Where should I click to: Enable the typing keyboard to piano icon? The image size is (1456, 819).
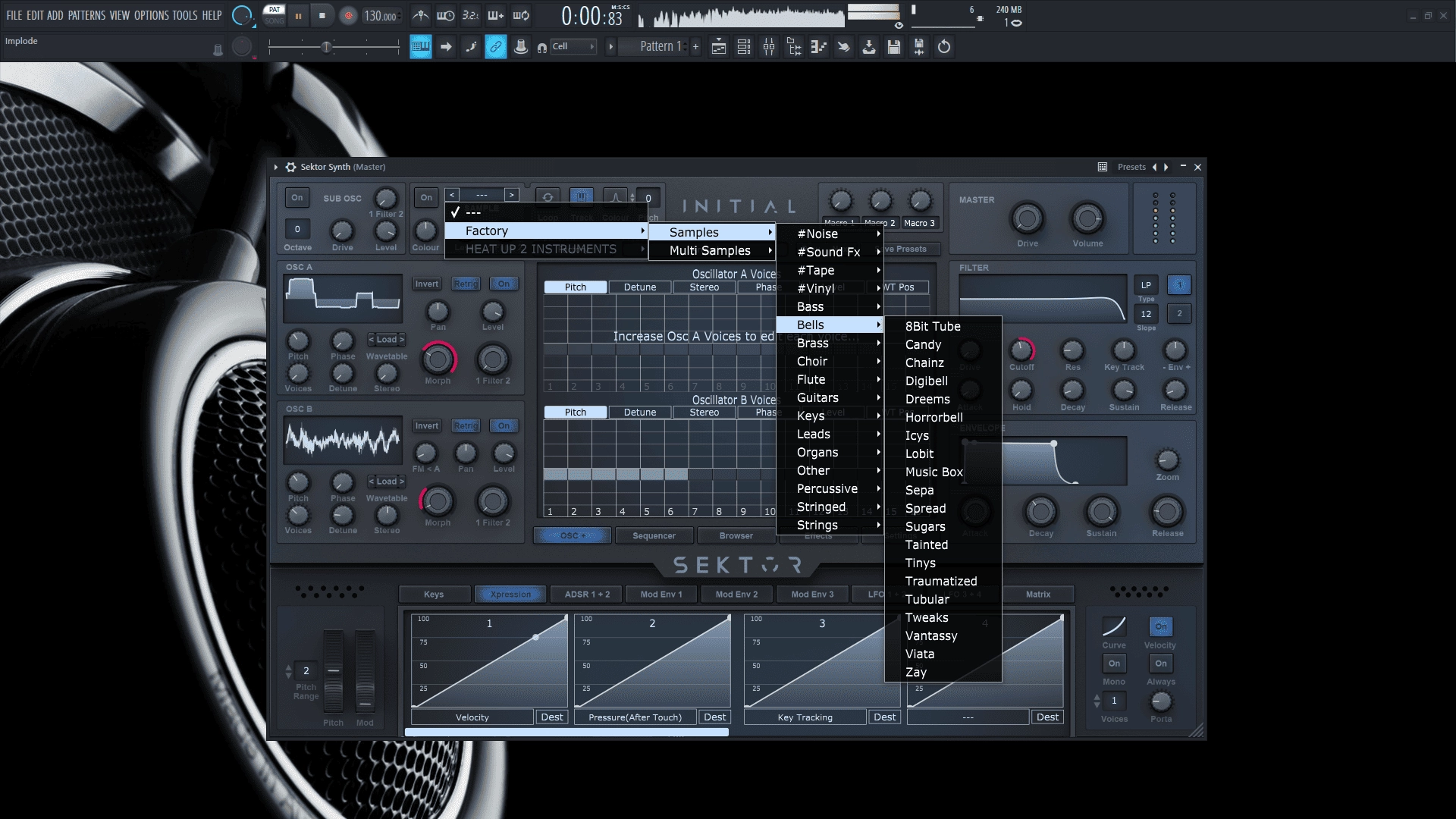[x=420, y=47]
